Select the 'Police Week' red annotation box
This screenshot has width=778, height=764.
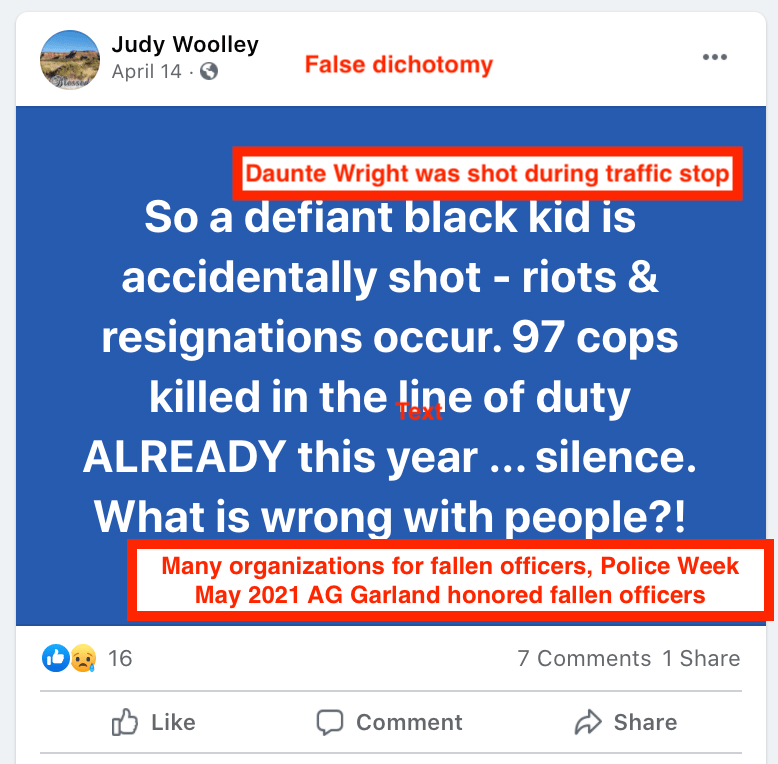click(x=450, y=580)
